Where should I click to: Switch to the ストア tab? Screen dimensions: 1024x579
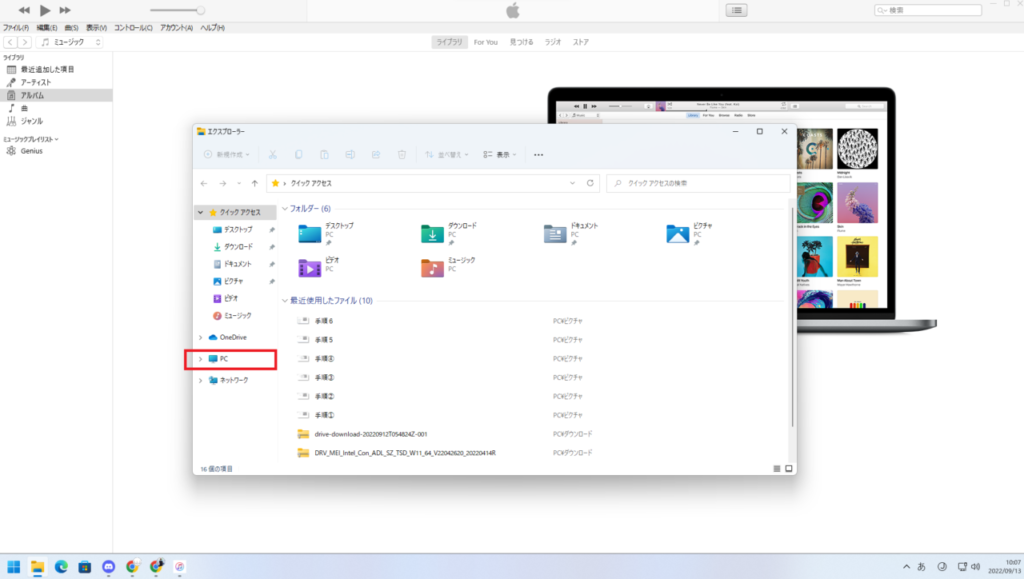point(581,42)
